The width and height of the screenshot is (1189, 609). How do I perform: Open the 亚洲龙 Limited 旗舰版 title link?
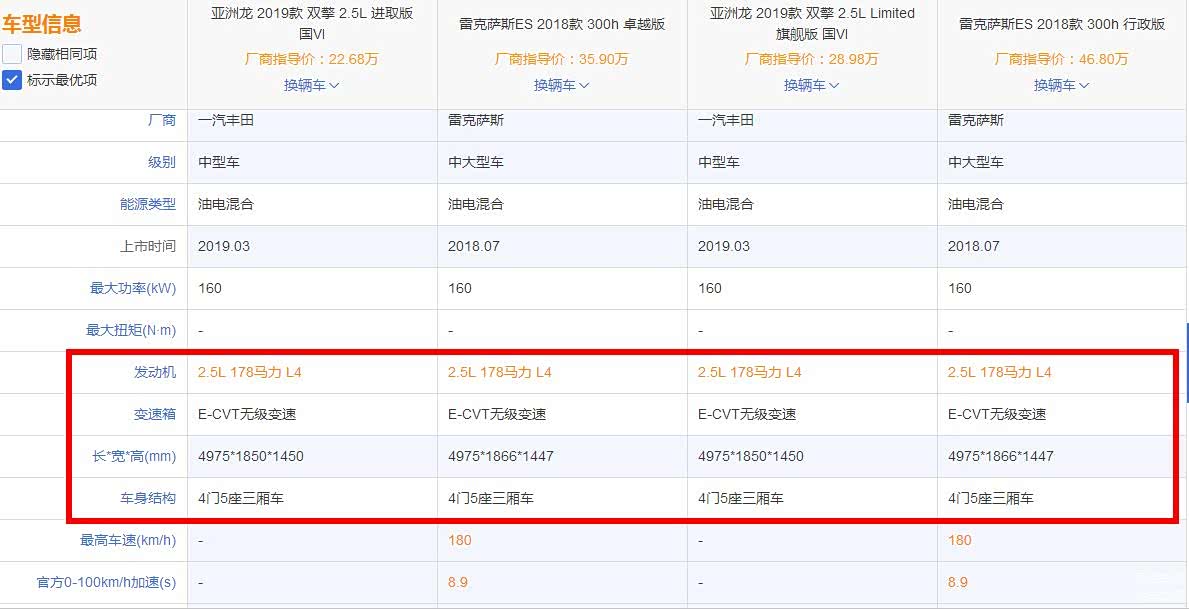(x=812, y=23)
